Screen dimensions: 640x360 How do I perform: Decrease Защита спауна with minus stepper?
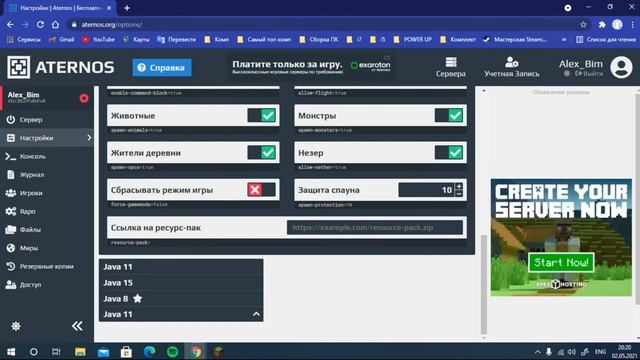point(459,193)
